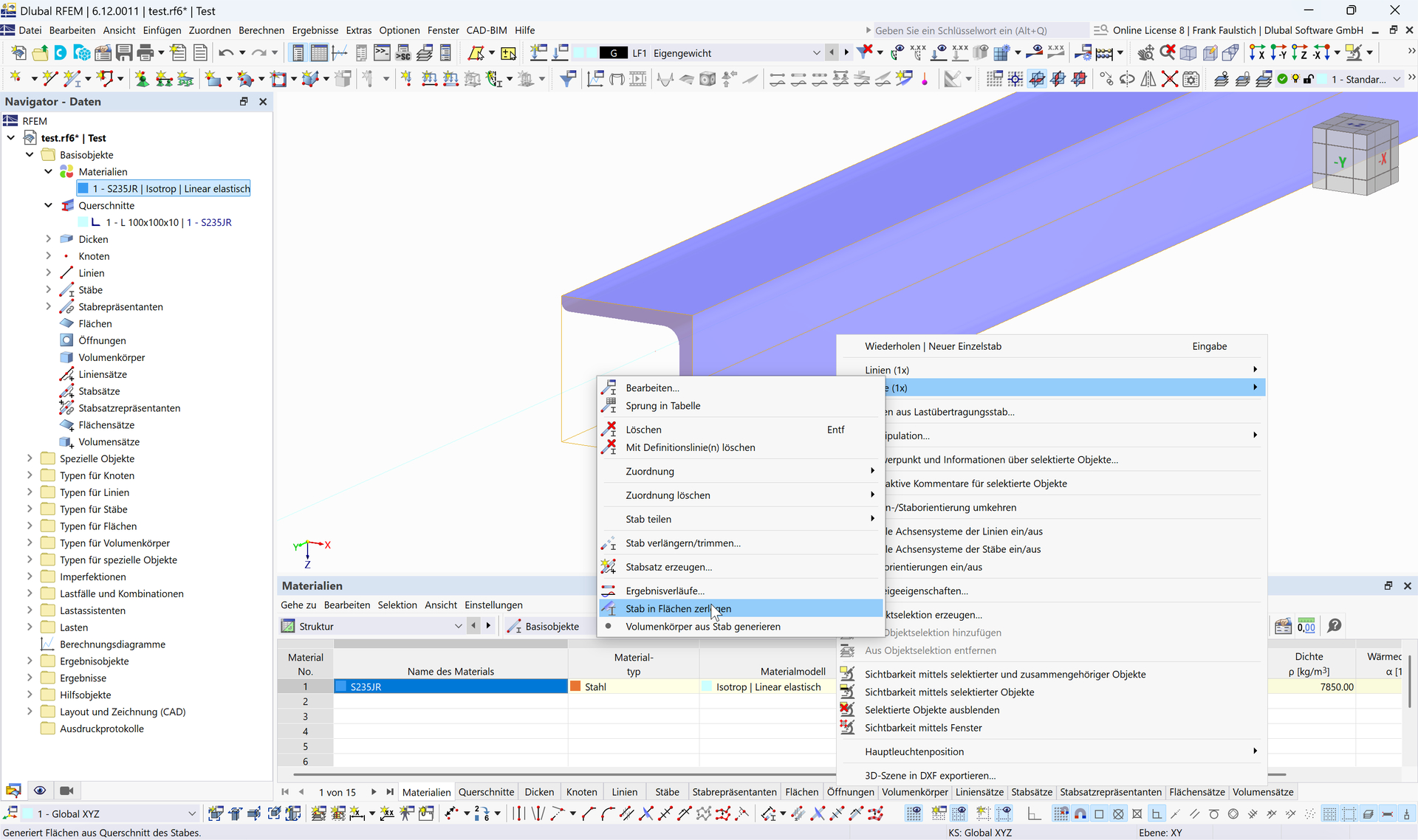
Task: Click the S235JR material color swatch
Action: tap(341, 686)
